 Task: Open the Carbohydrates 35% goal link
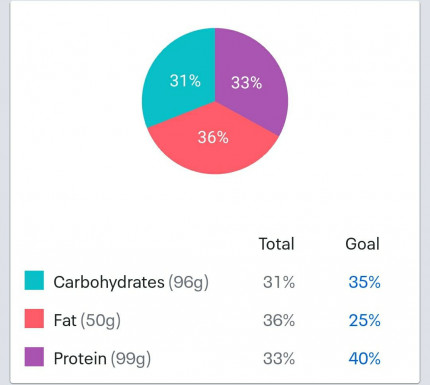364,282
